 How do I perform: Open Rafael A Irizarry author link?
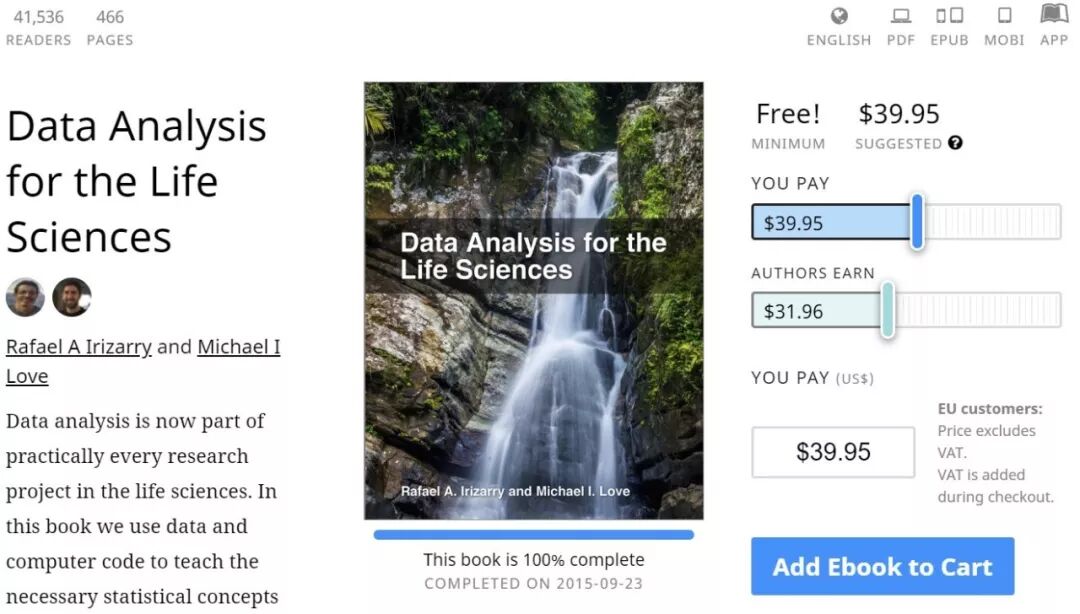click(x=79, y=347)
